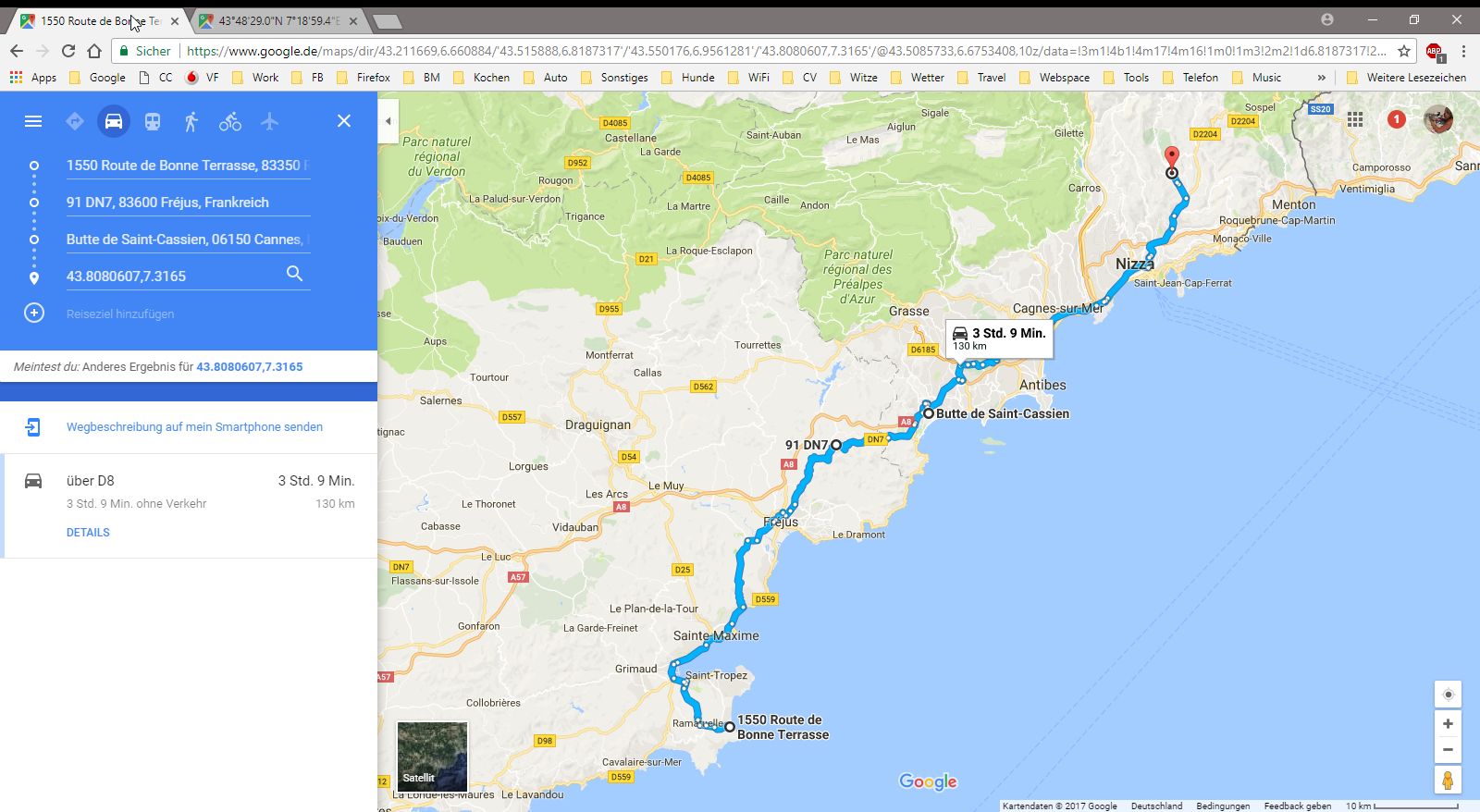Click the plus icon to add destination

[x=34, y=313]
